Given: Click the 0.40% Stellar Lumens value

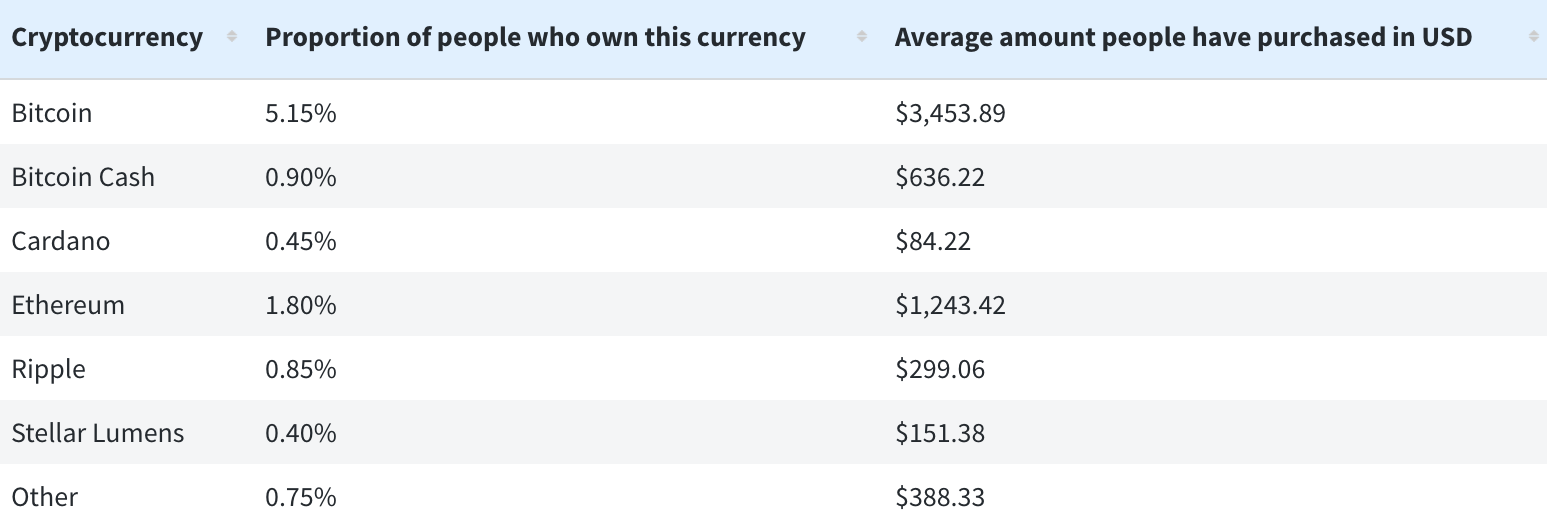Looking at the screenshot, I should click(x=301, y=433).
